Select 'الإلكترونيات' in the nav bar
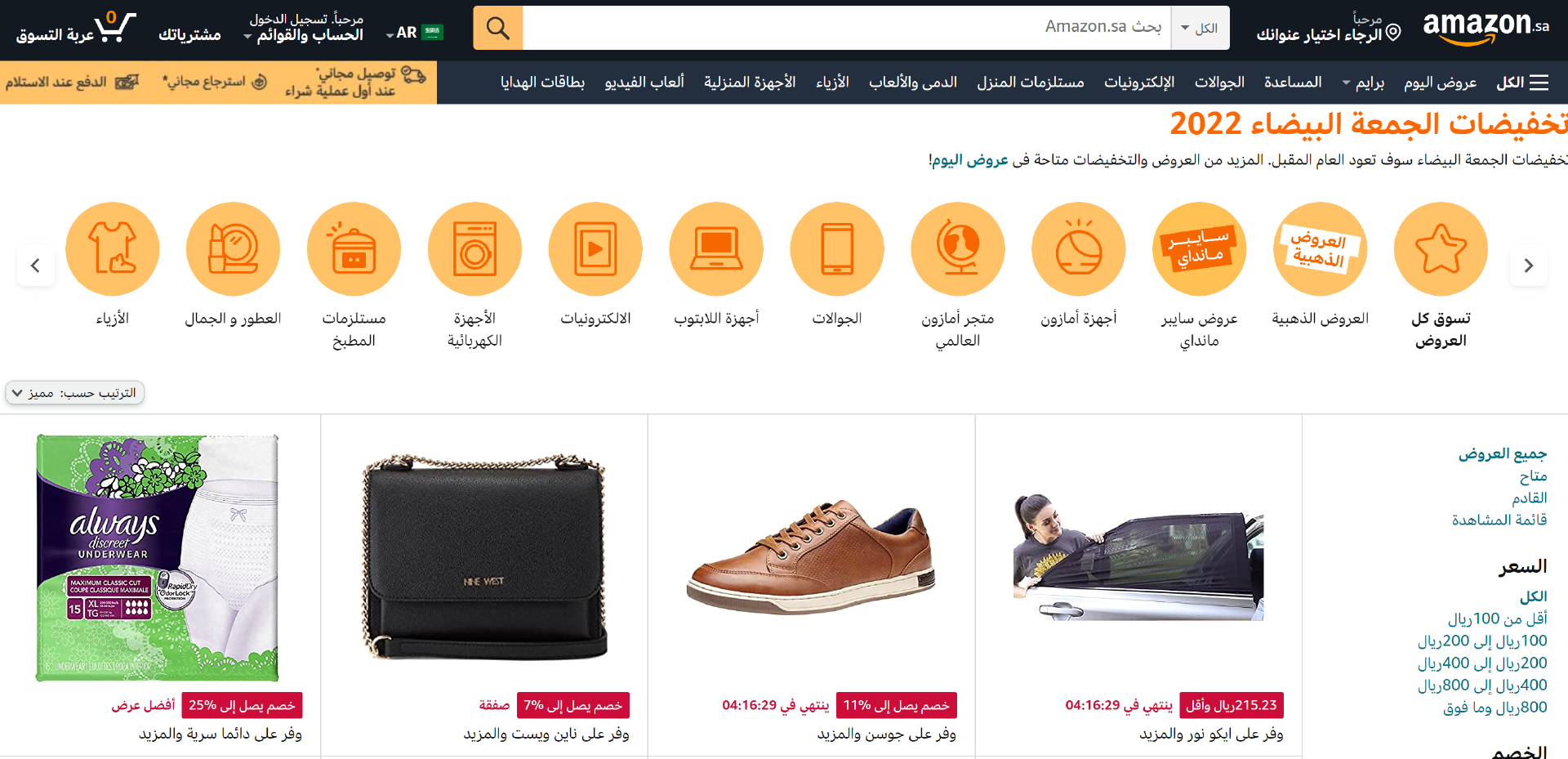This screenshot has height=759, width=1568. click(x=1139, y=83)
